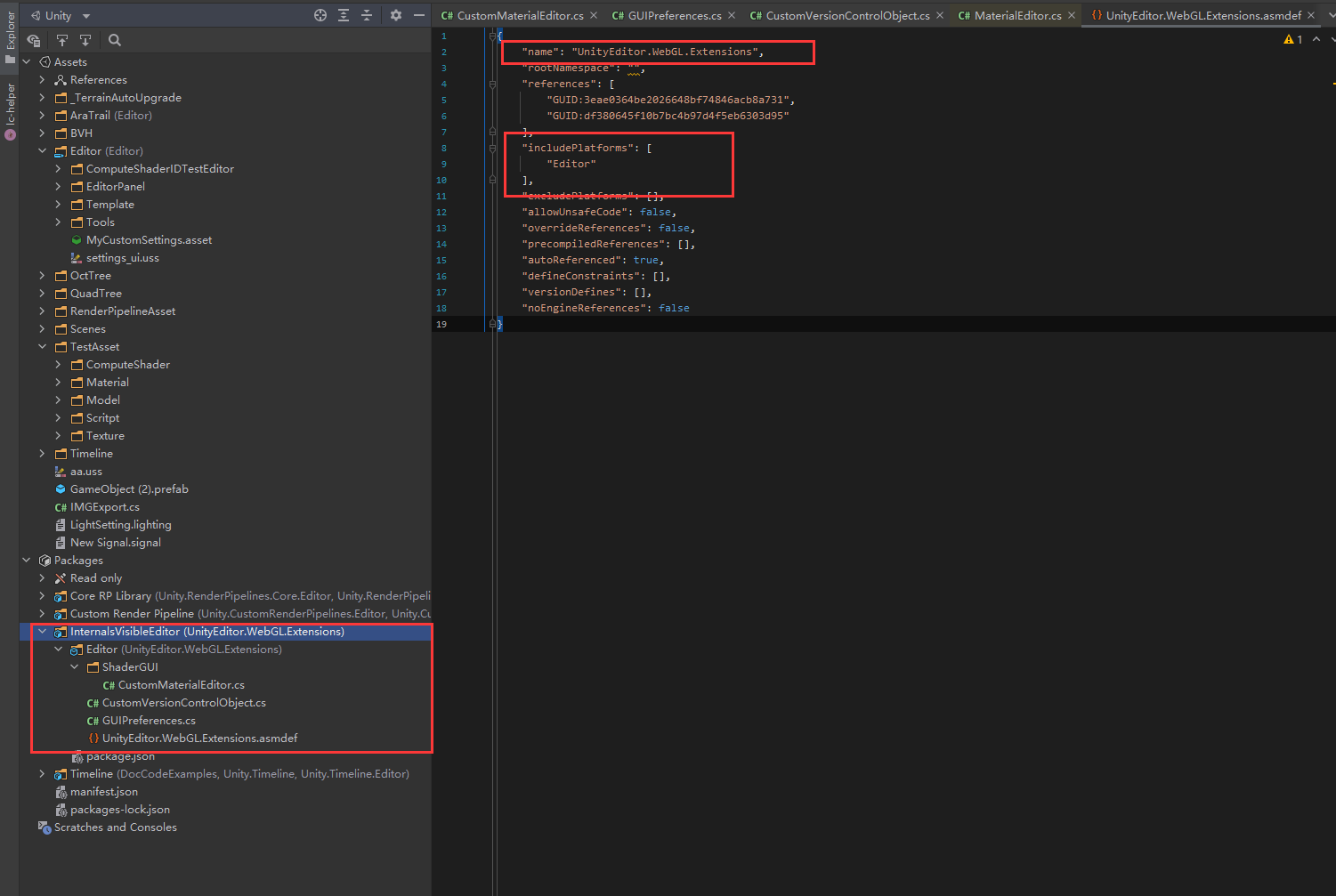Collapse the Assets root node
The image size is (1336, 896).
tap(27, 62)
